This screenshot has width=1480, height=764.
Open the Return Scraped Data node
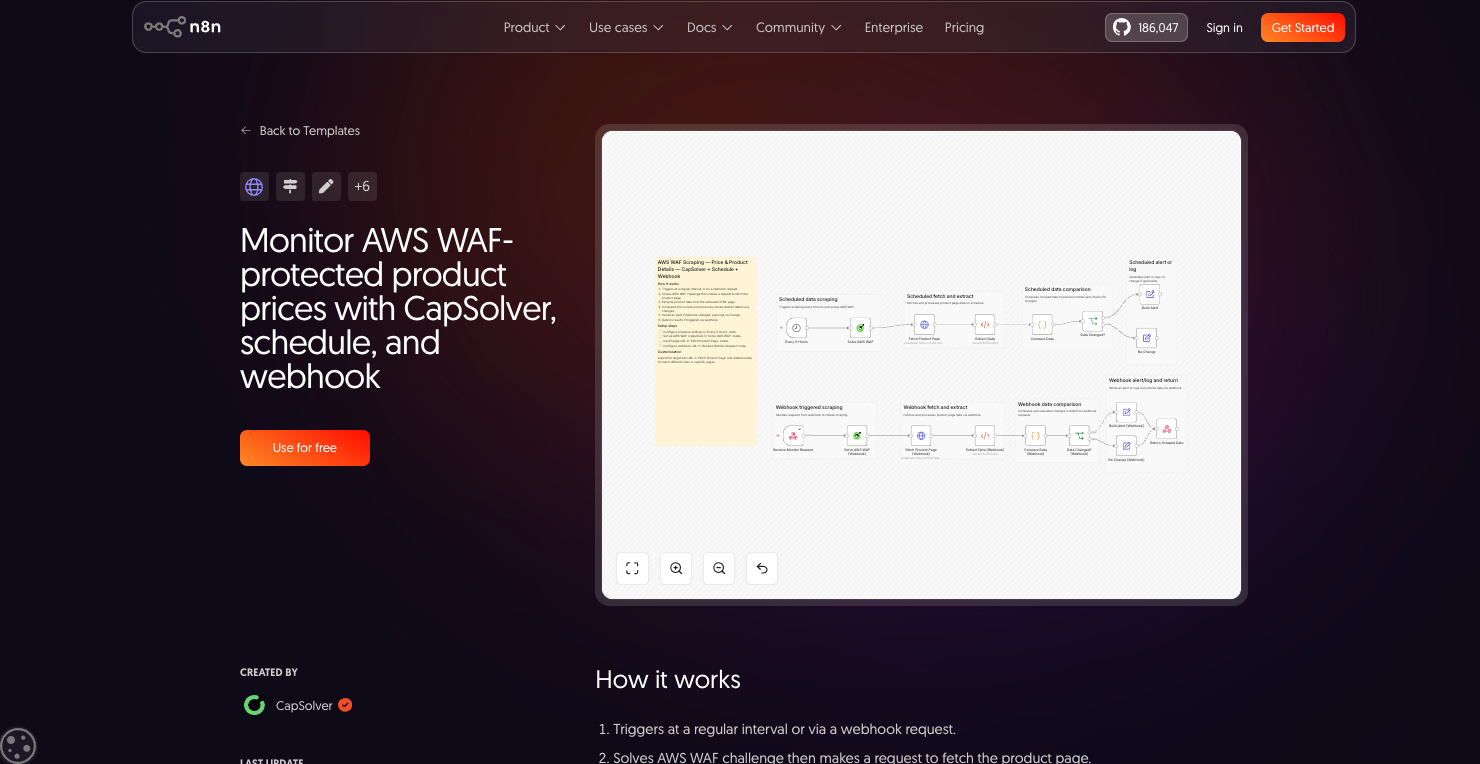[1167, 430]
